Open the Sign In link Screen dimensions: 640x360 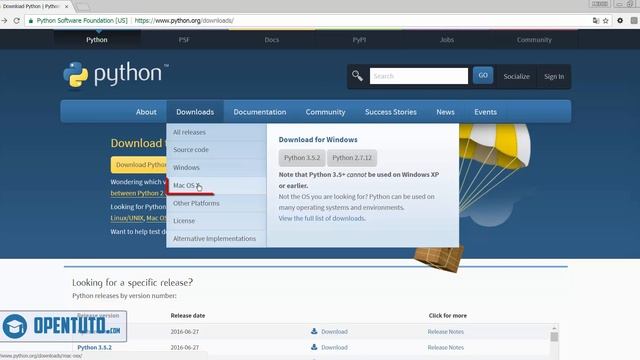pyautogui.click(x=554, y=76)
